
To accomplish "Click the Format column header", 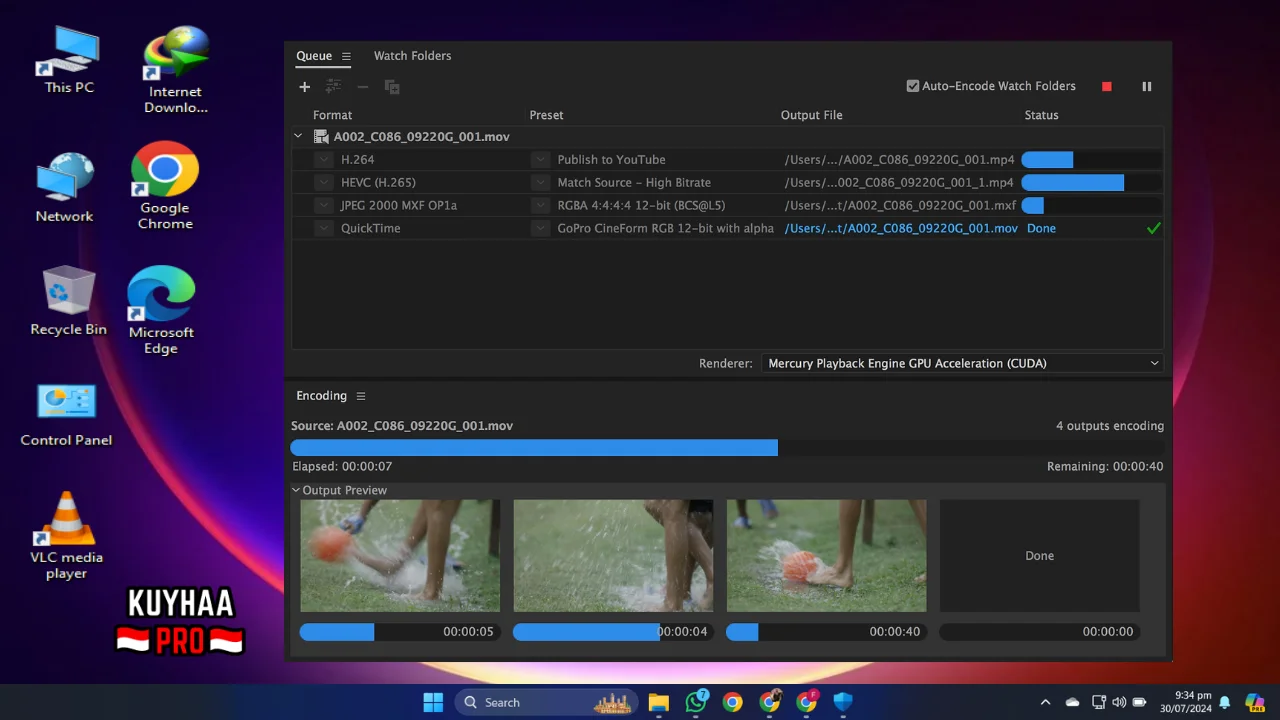I will coord(333,115).
